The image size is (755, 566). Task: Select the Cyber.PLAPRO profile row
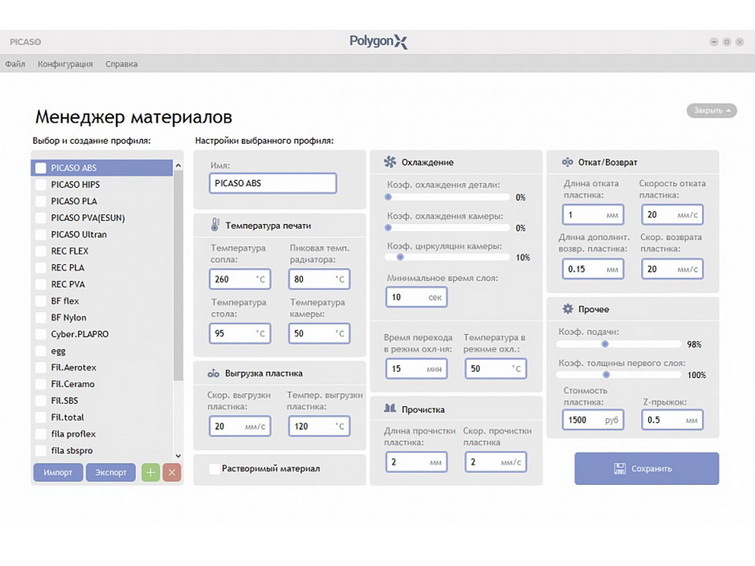click(x=102, y=334)
